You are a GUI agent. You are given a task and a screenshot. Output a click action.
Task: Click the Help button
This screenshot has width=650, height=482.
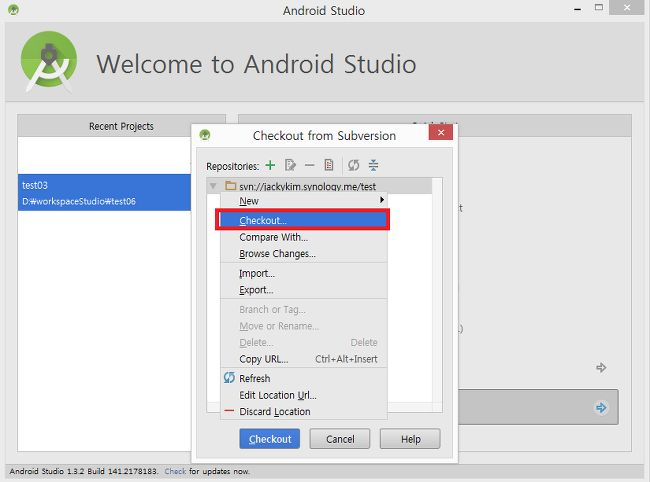click(x=410, y=439)
